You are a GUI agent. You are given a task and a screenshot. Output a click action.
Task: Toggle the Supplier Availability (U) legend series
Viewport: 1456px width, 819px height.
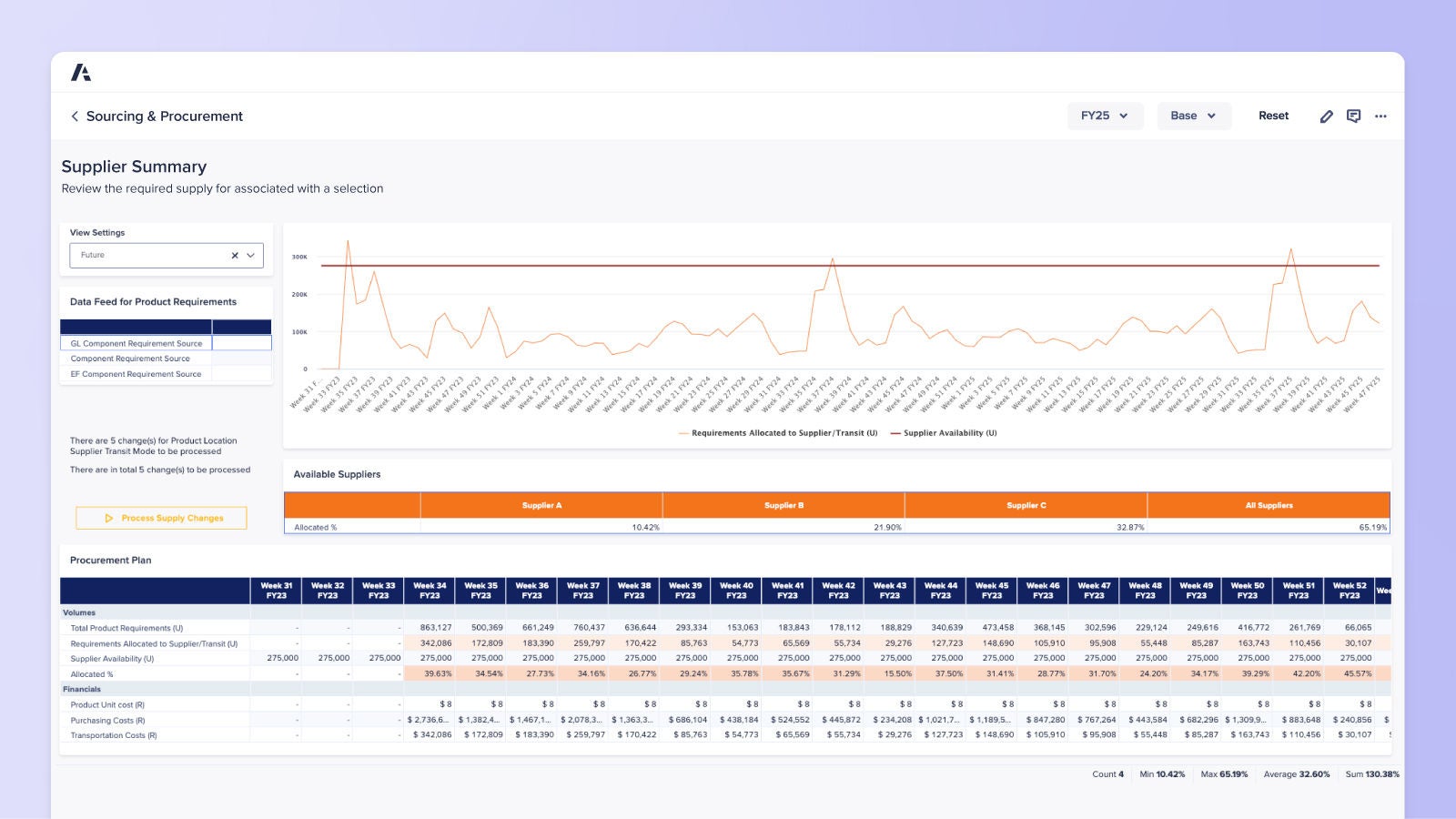pyautogui.click(x=949, y=433)
